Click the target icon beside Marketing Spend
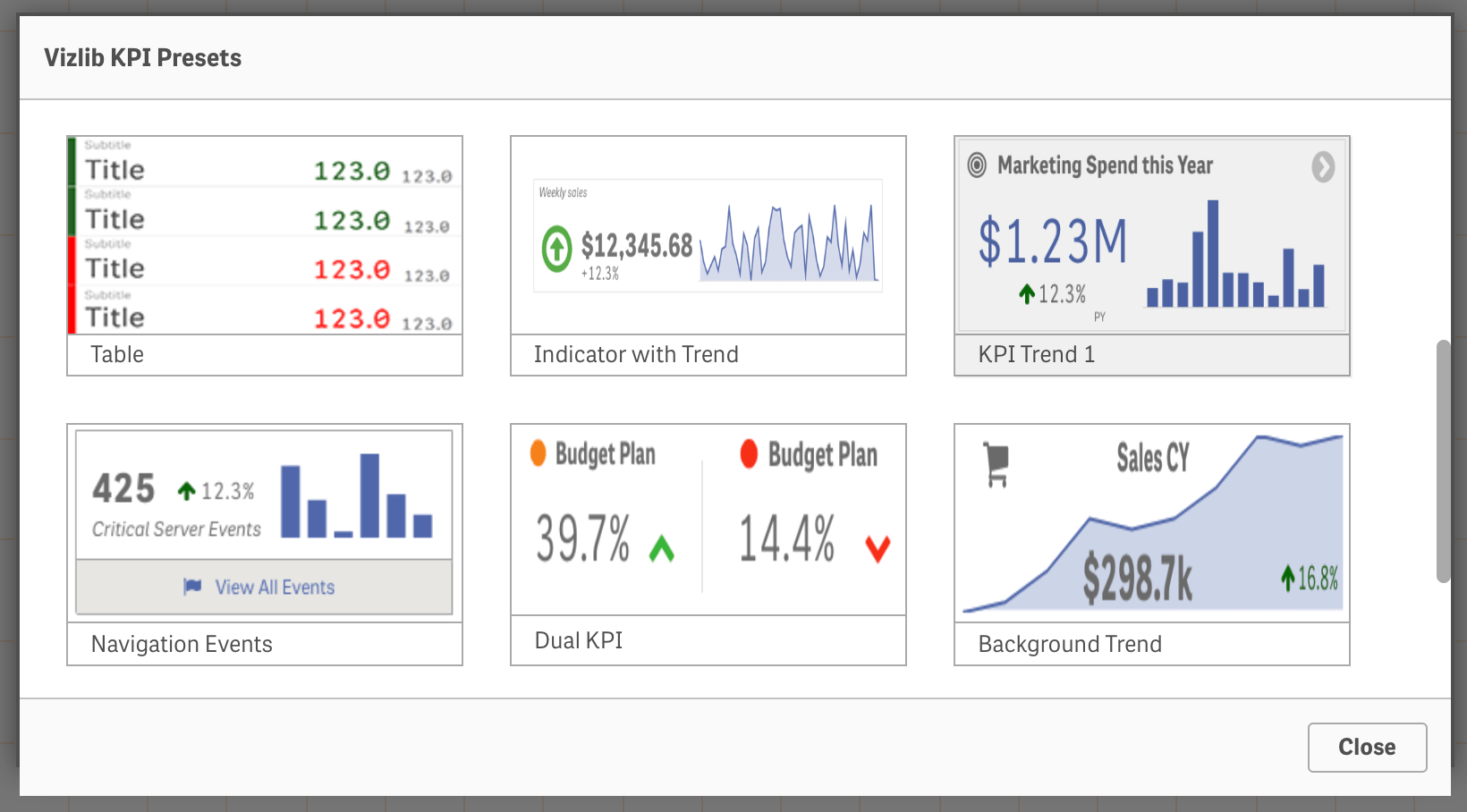Image resolution: width=1467 pixels, height=812 pixels. (977, 165)
